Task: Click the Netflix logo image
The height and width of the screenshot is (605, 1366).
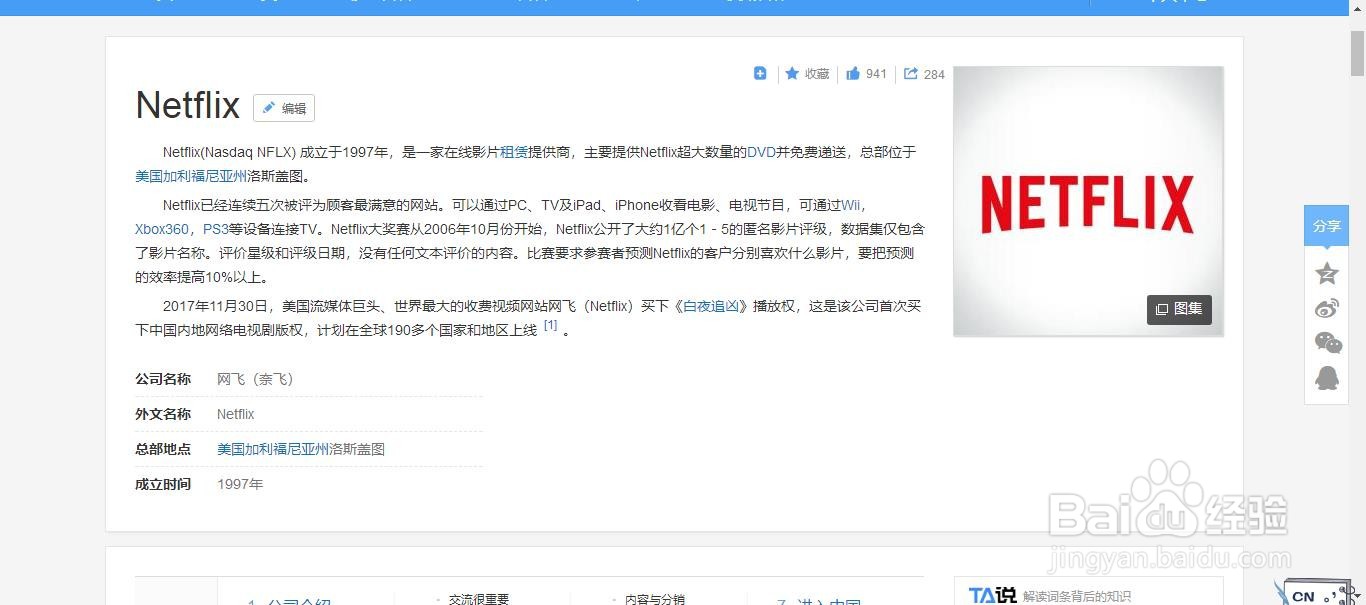Action: 1088,201
